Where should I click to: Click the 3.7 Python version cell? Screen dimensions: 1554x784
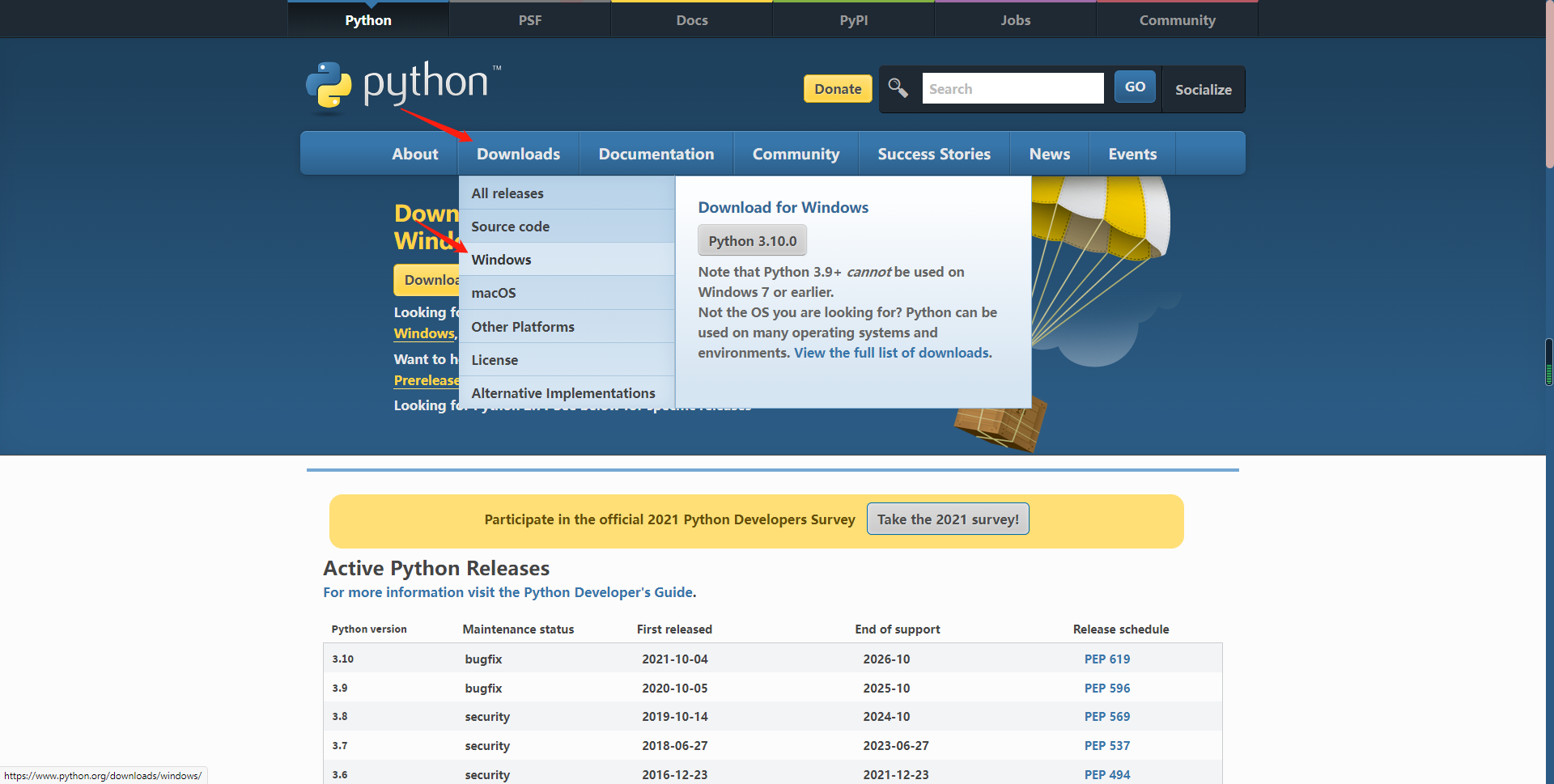click(339, 745)
